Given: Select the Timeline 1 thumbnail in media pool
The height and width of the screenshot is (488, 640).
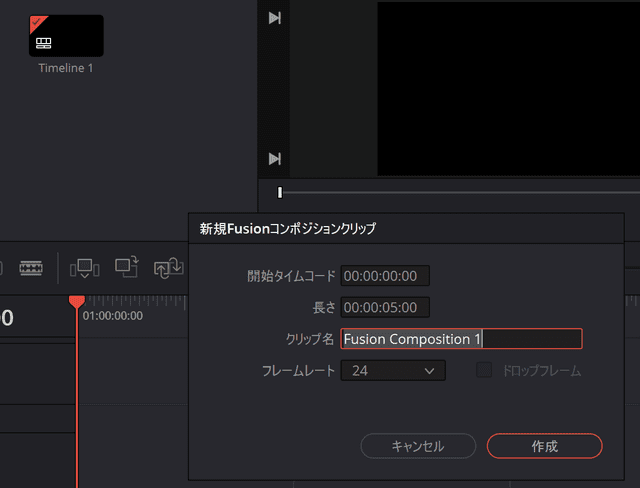Looking at the screenshot, I should coord(66,36).
